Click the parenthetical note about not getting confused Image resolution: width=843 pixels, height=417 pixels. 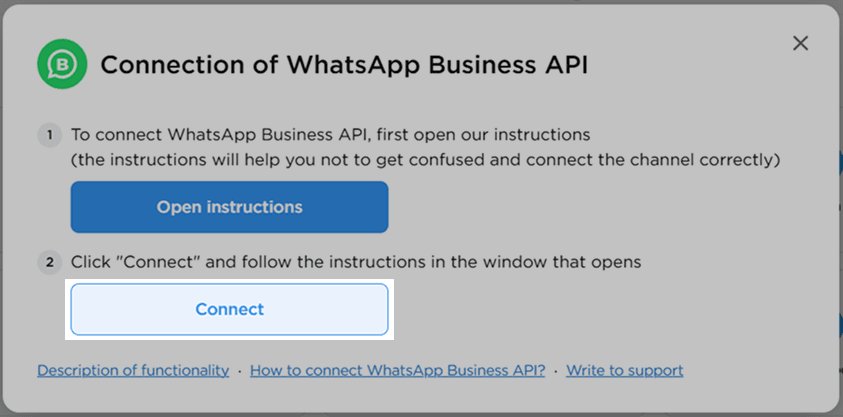426,160
